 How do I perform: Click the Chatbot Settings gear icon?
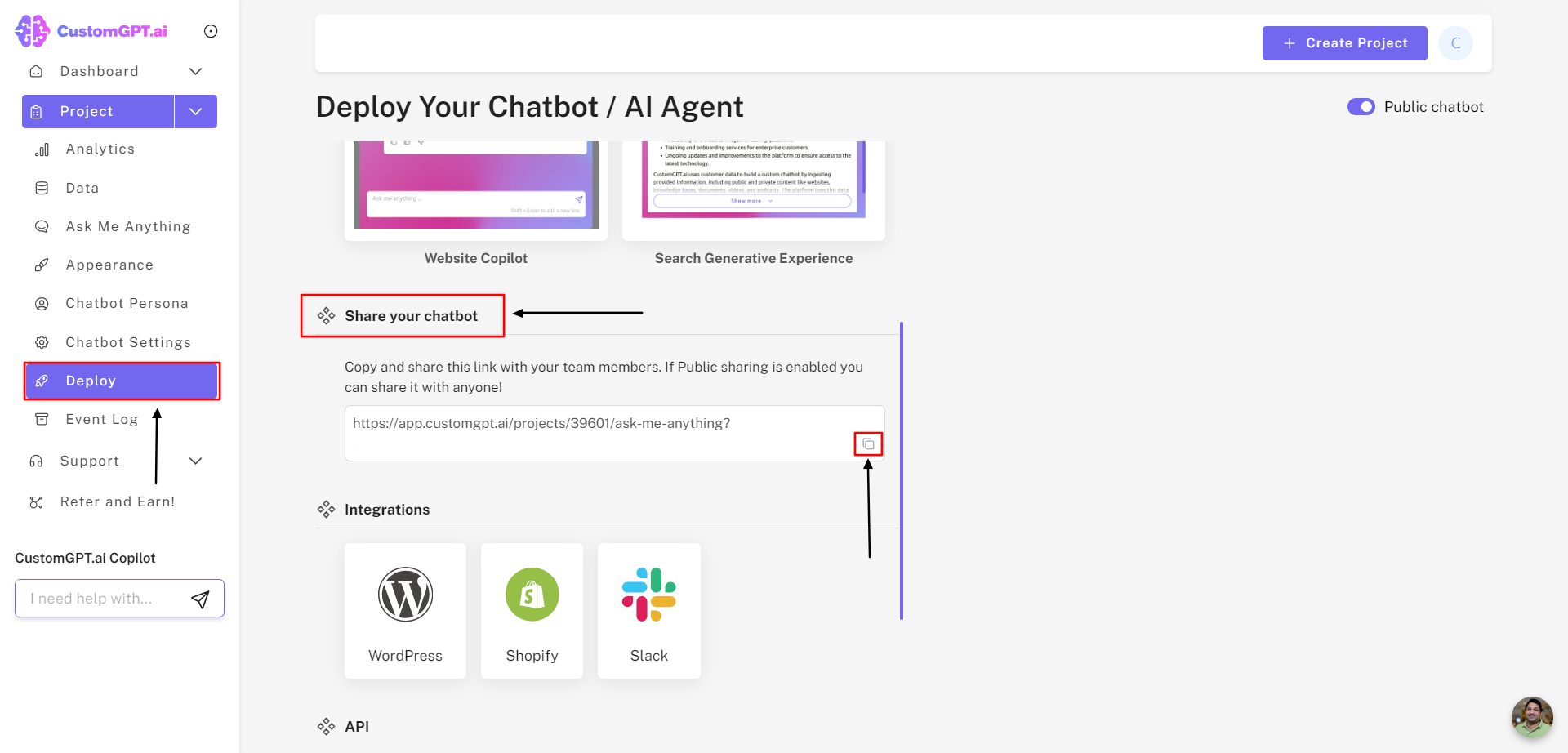pos(42,342)
